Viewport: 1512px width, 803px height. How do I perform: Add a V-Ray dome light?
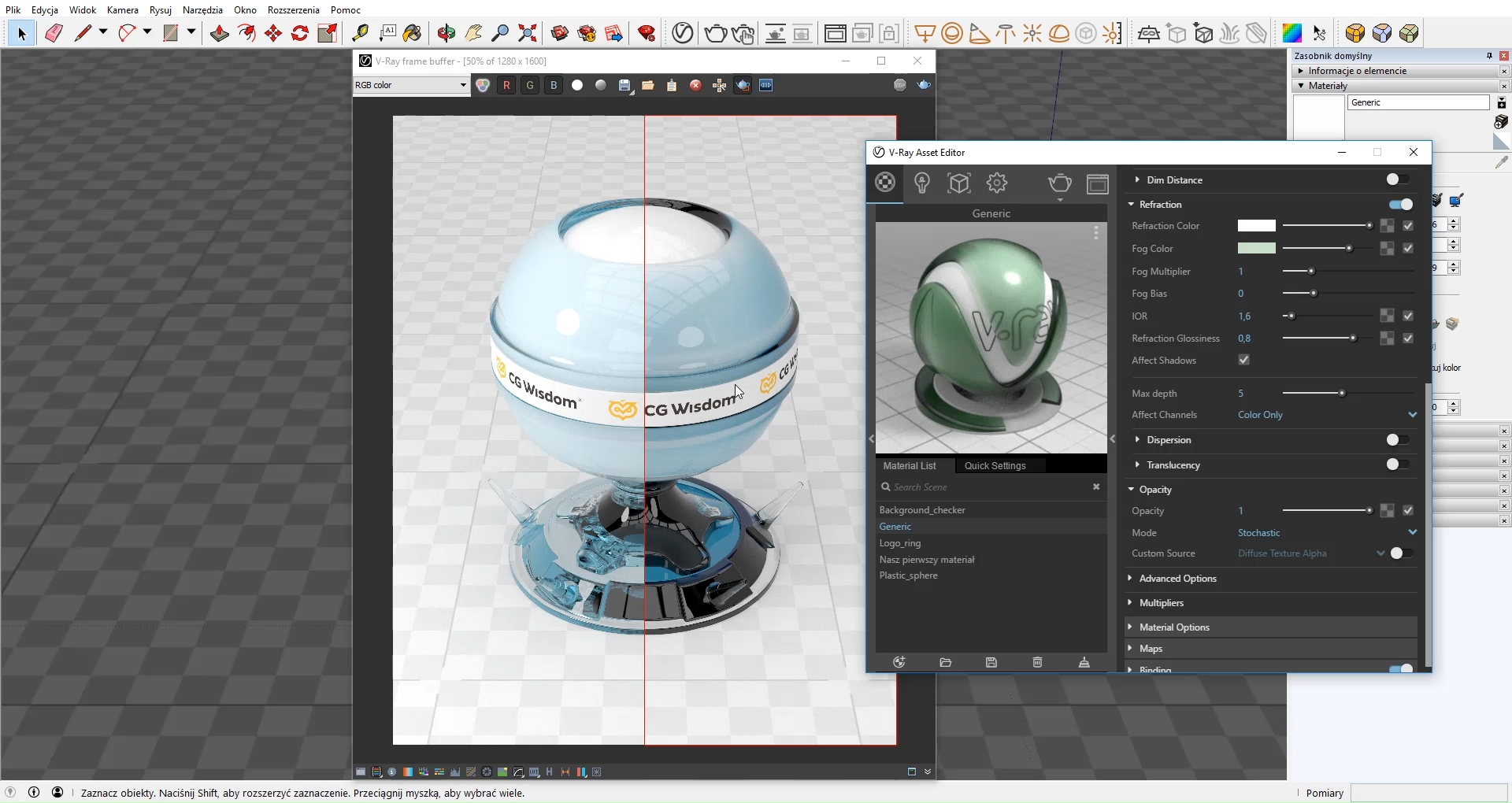coord(1059,33)
